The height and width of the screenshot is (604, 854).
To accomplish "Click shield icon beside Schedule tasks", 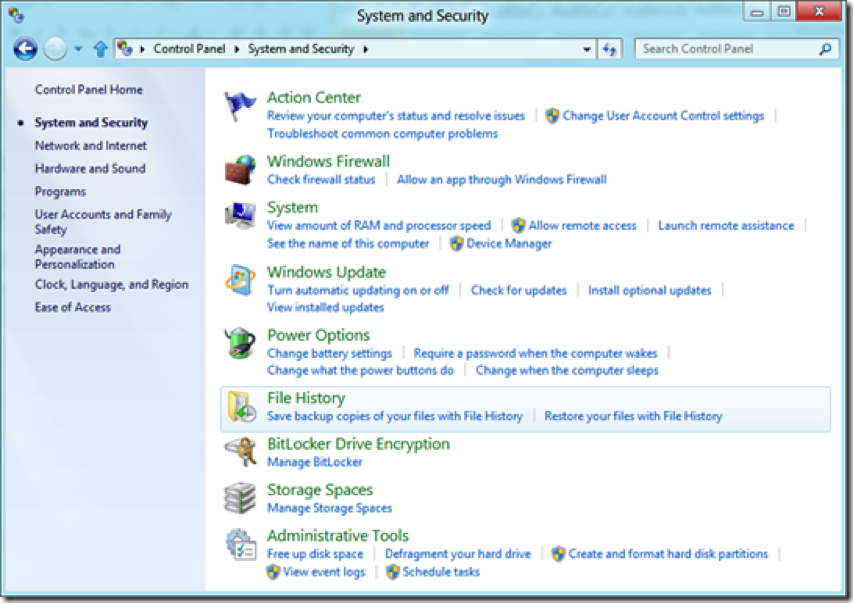I will (x=393, y=572).
